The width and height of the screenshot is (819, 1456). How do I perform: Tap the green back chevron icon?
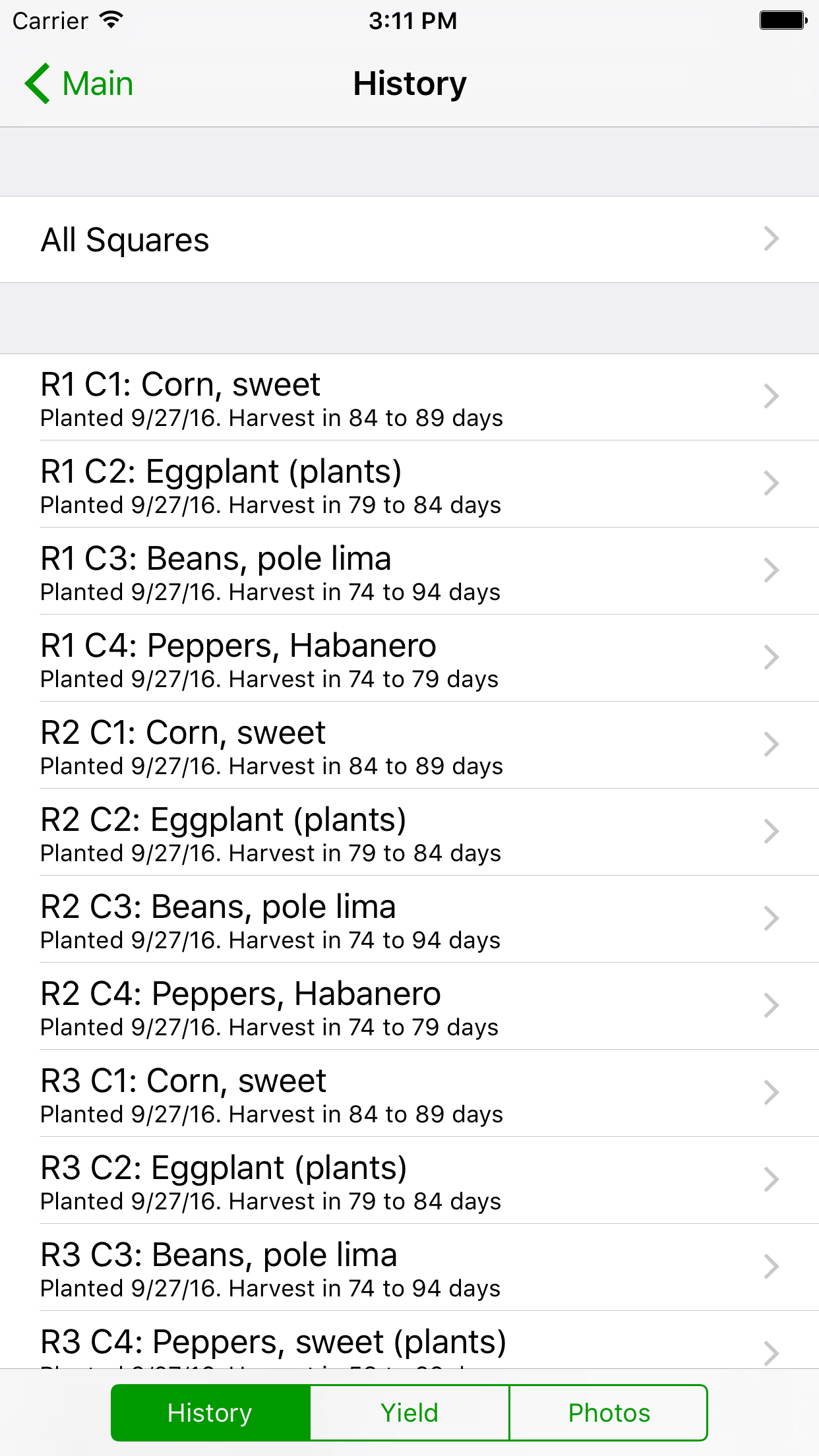[x=38, y=84]
